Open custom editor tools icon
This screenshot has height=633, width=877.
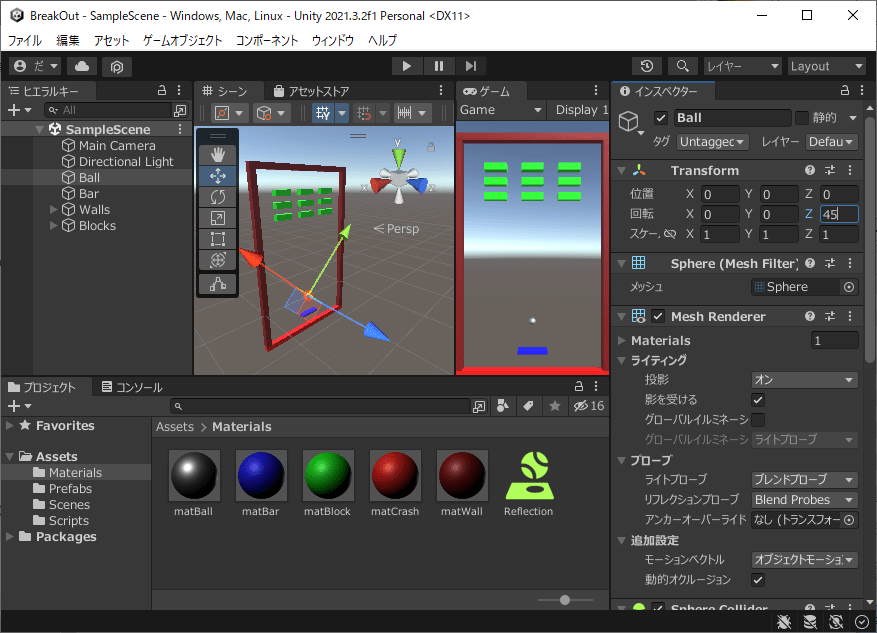218,284
